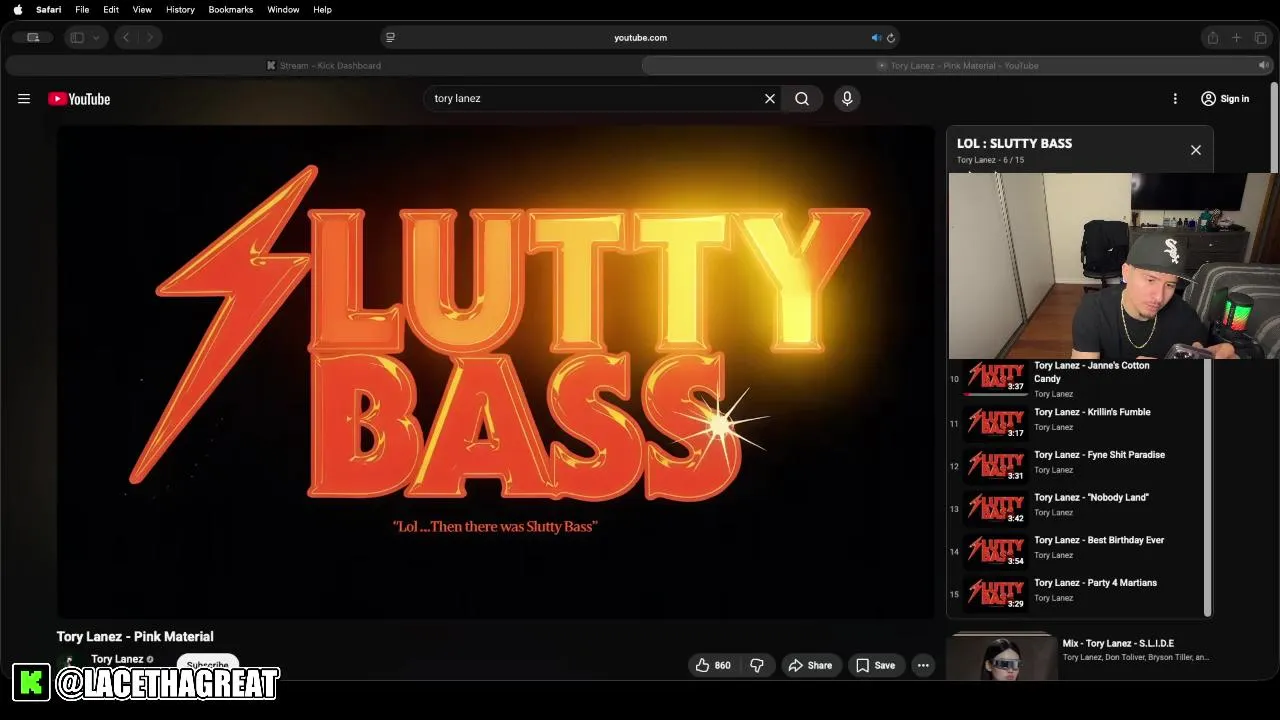Reload the page in Safari
The height and width of the screenshot is (720, 1280).
click(891, 38)
